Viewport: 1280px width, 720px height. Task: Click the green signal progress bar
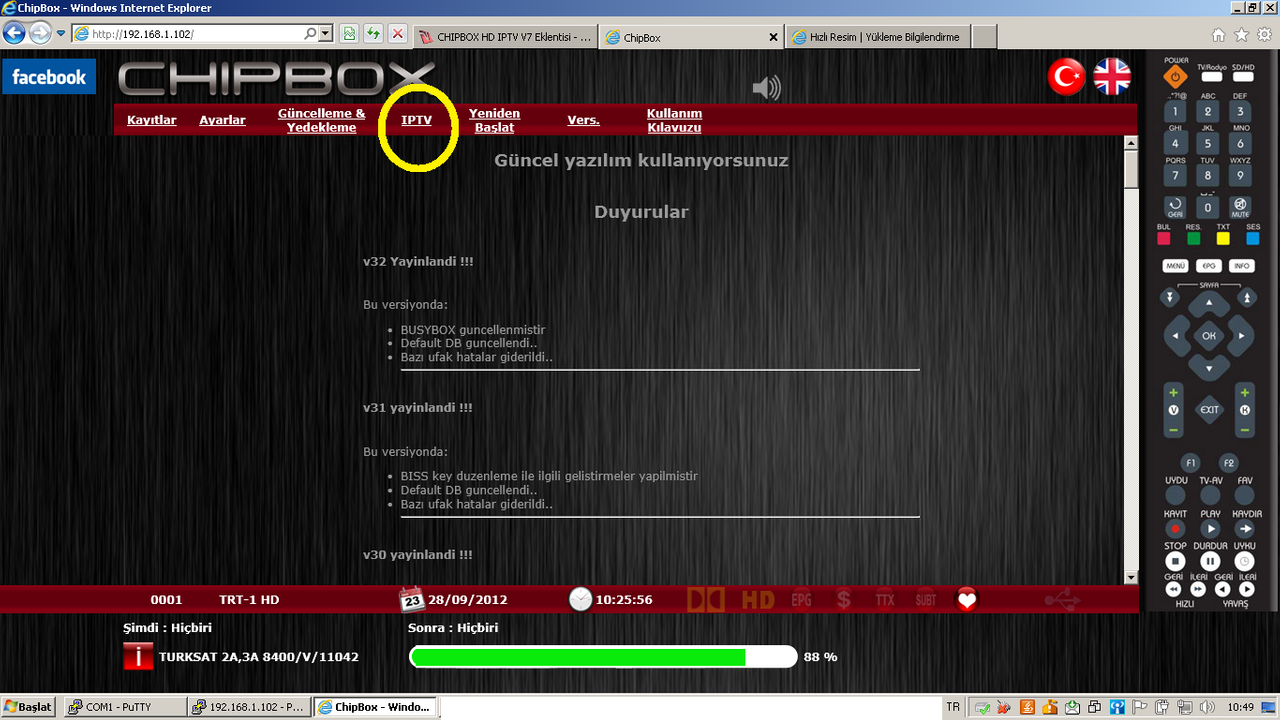(x=603, y=657)
